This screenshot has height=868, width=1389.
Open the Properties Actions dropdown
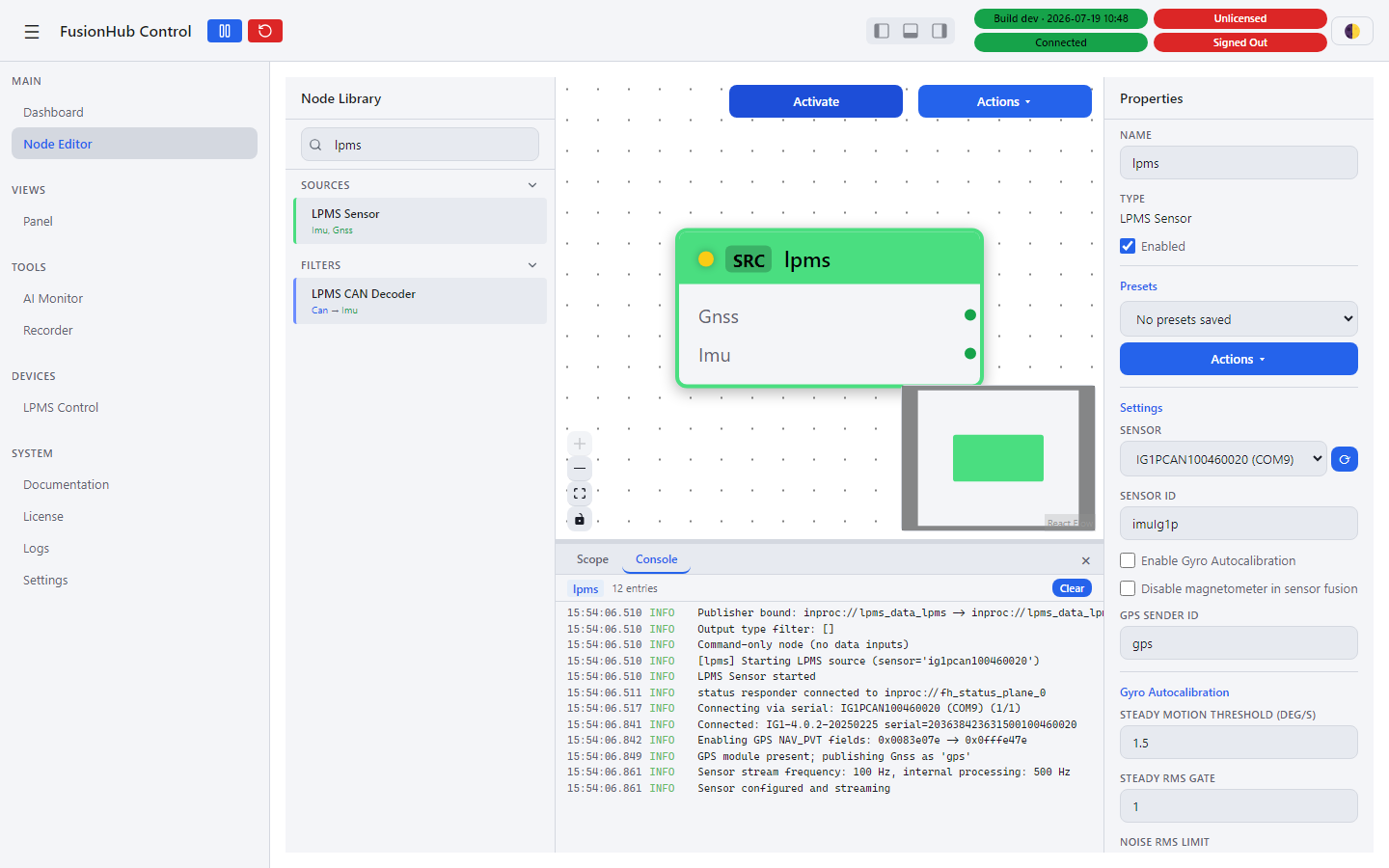pos(1239,359)
